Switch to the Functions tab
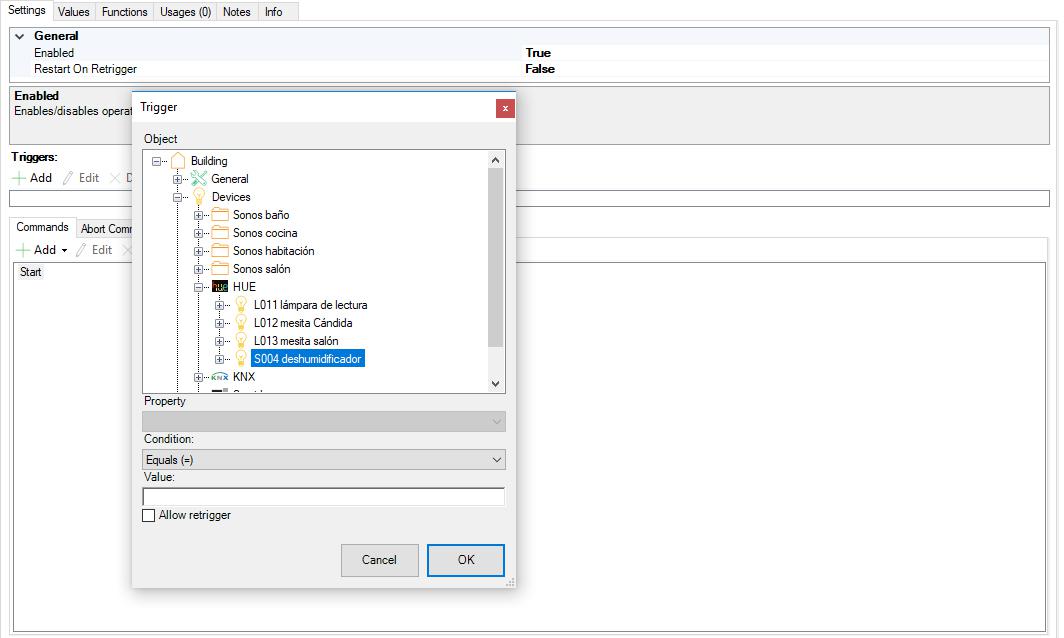Screen dimensions: 1064x638 pyautogui.click(x=124, y=12)
